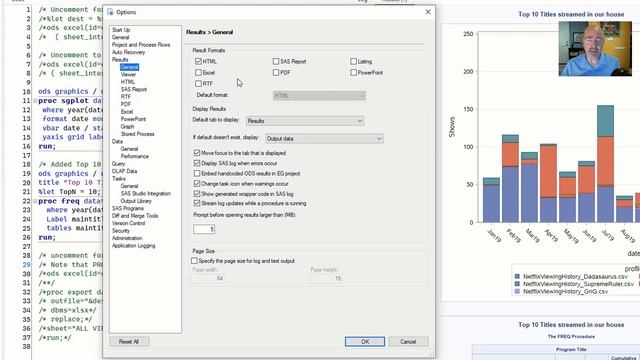Toggle the HTML result format checkbox
640x360 pixels.
[198, 61]
